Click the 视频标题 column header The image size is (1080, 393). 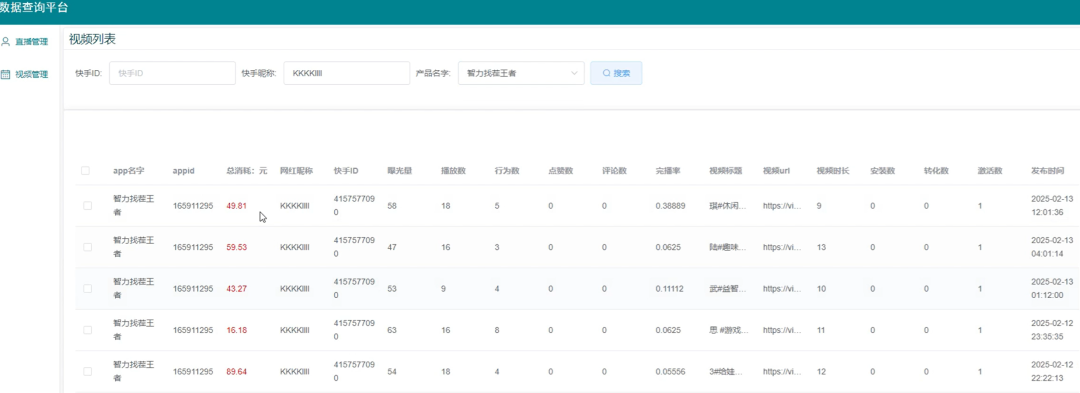[726, 171]
